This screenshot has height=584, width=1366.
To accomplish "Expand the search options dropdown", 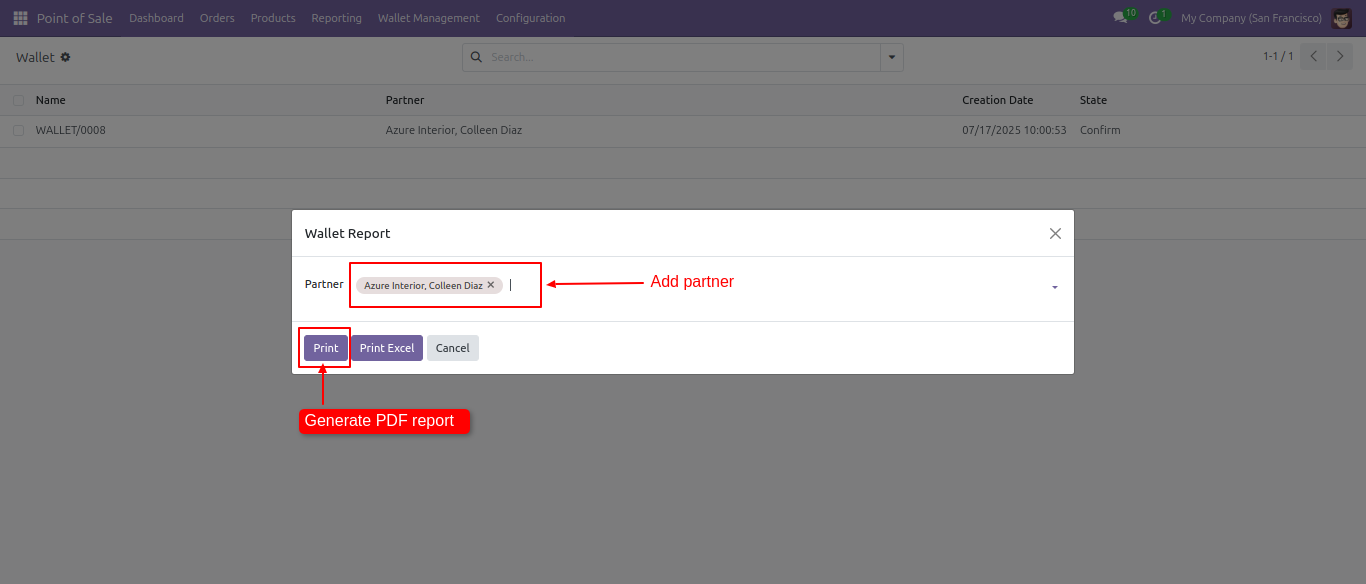I will pyautogui.click(x=892, y=58).
